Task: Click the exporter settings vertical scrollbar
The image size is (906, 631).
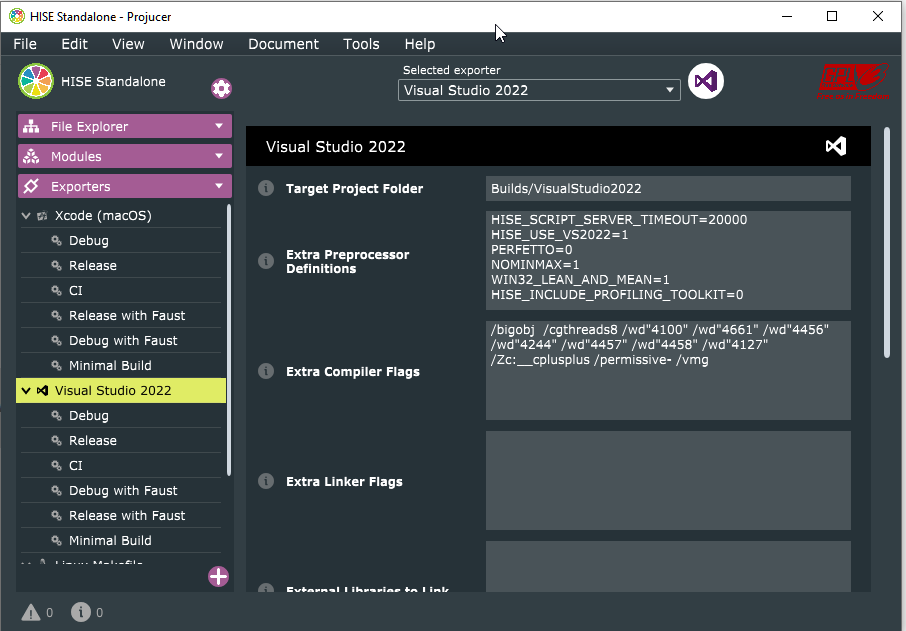Action: click(887, 243)
